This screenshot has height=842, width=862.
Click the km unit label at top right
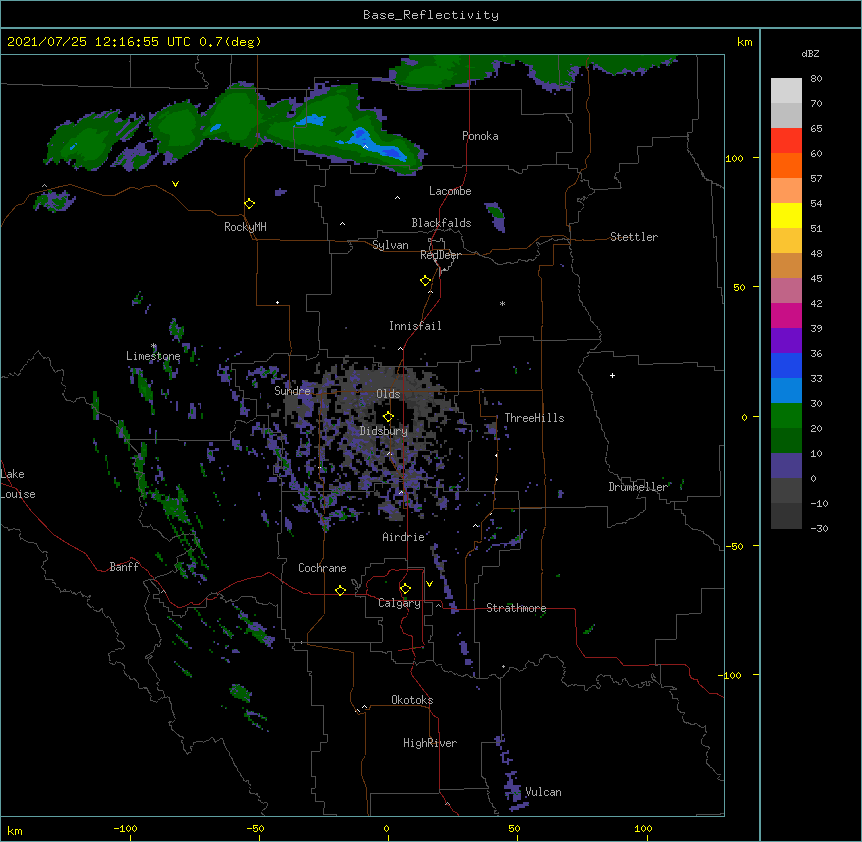[x=745, y=42]
